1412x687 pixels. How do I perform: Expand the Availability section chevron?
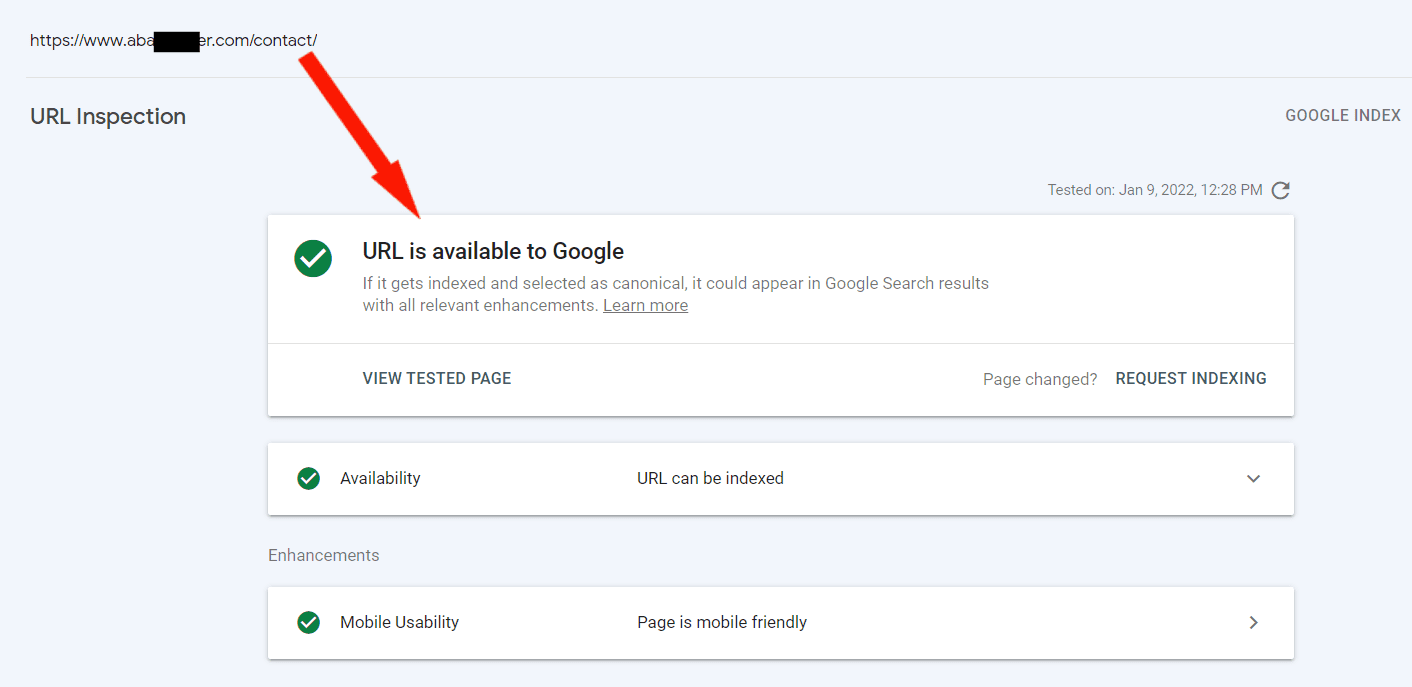click(x=1253, y=479)
